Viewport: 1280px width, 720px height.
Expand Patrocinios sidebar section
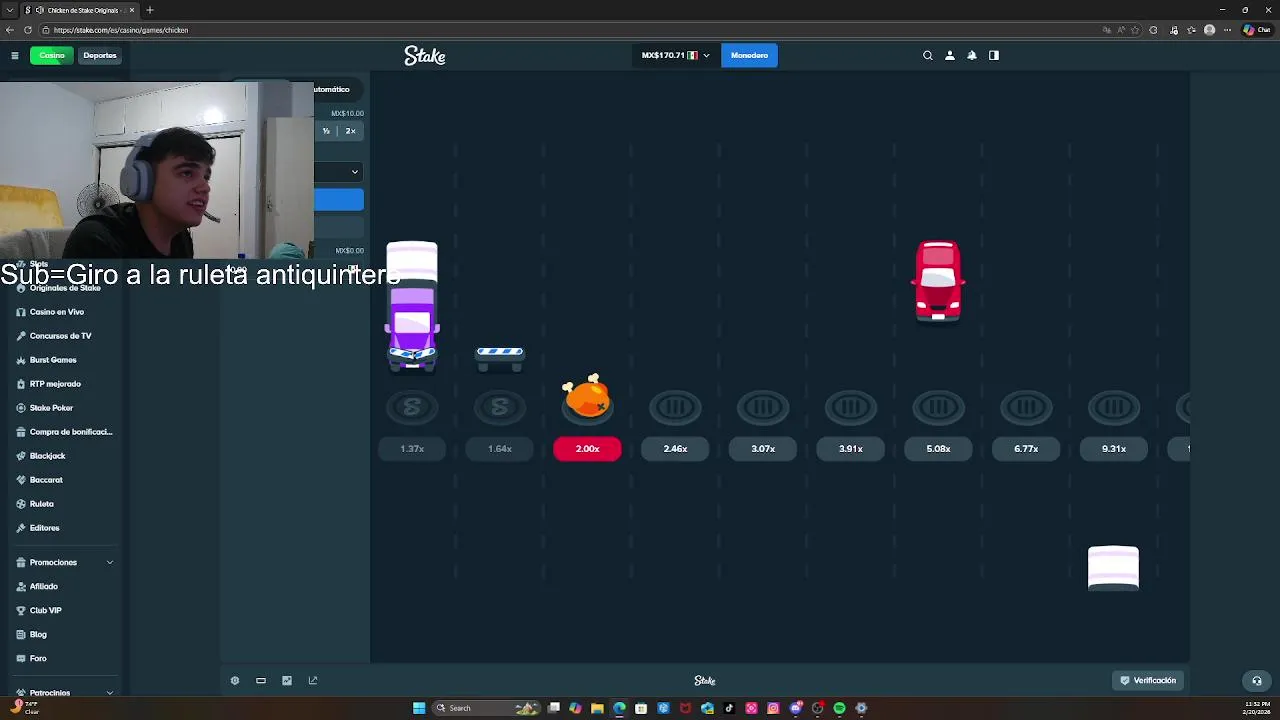coord(65,692)
